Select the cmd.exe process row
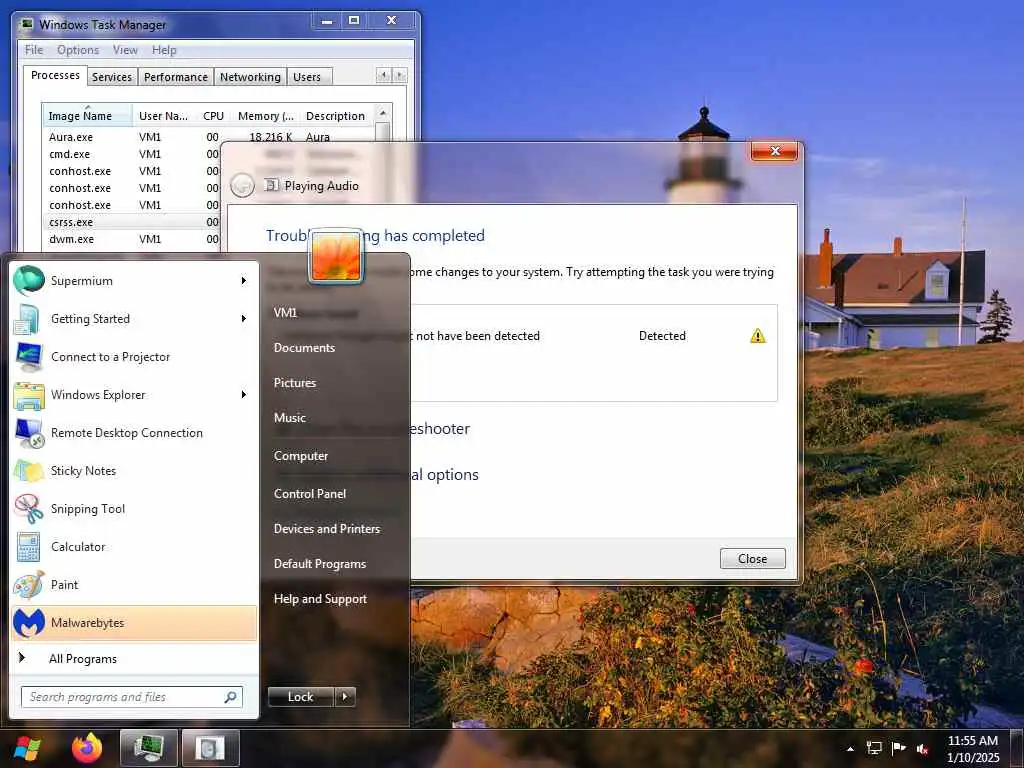The image size is (1024, 768). [131, 154]
